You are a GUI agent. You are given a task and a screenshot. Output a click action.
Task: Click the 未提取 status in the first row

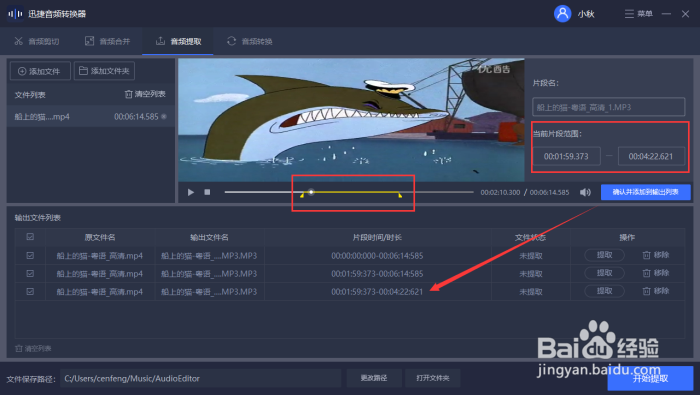tap(531, 256)
